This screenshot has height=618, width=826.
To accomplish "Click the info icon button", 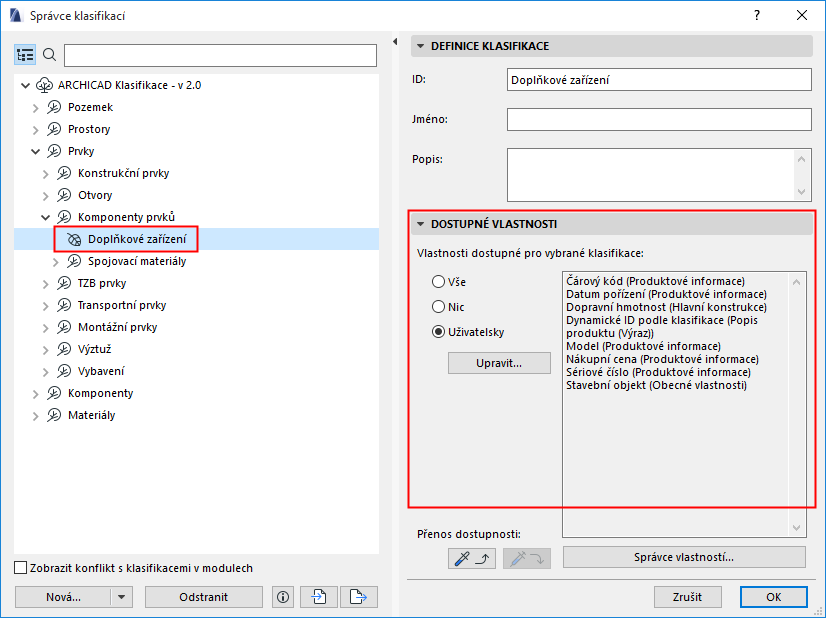I will 283,597.
